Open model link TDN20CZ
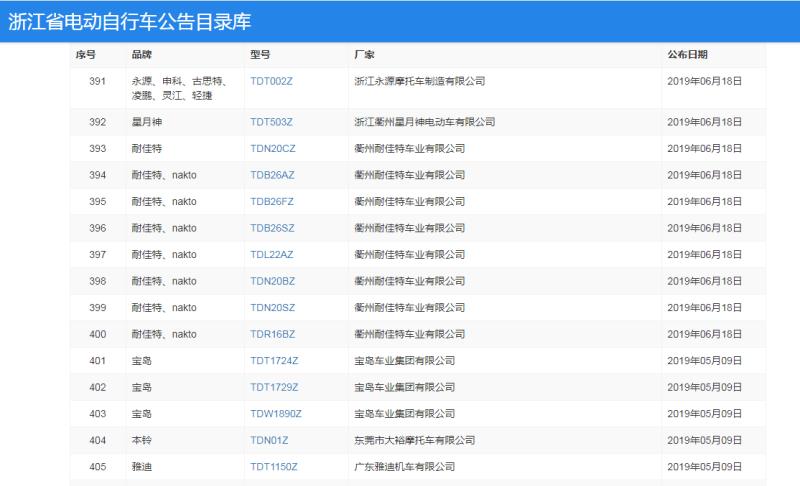The image size is (800, 486). pyautogui.click(x=272, y=148)
